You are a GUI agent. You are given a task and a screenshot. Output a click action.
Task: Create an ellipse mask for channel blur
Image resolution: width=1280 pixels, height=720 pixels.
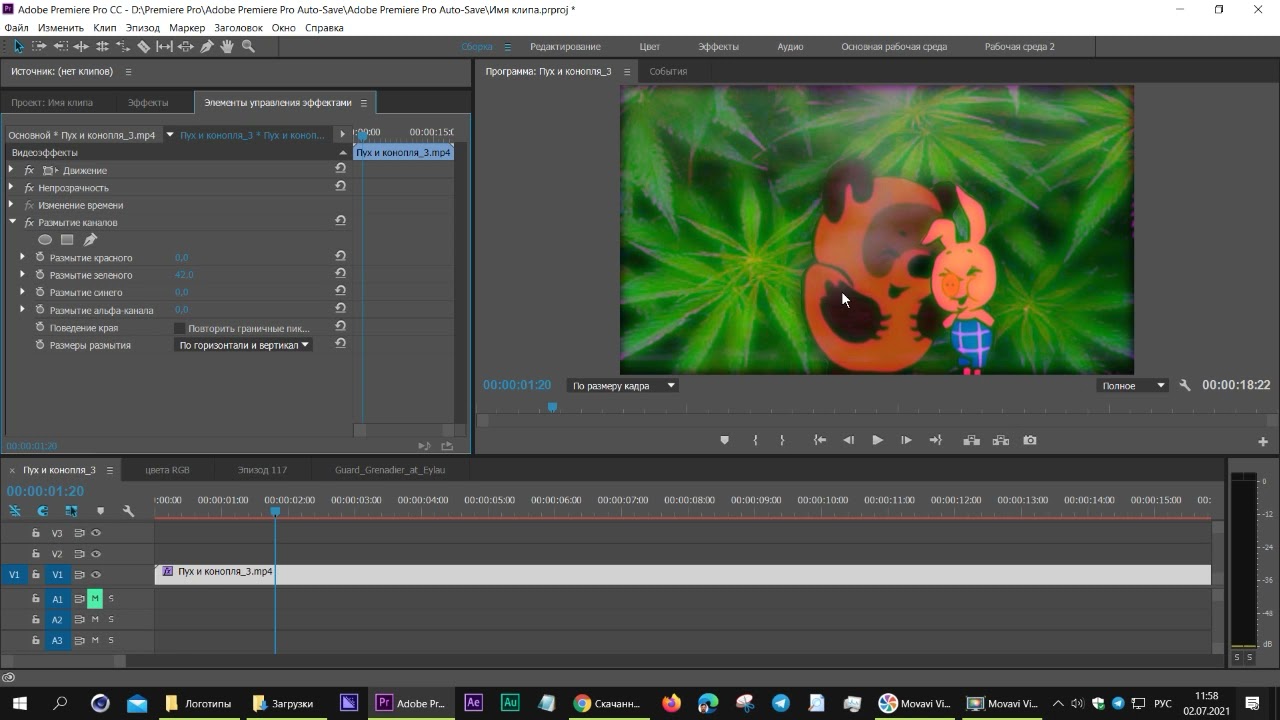(45, 240)
